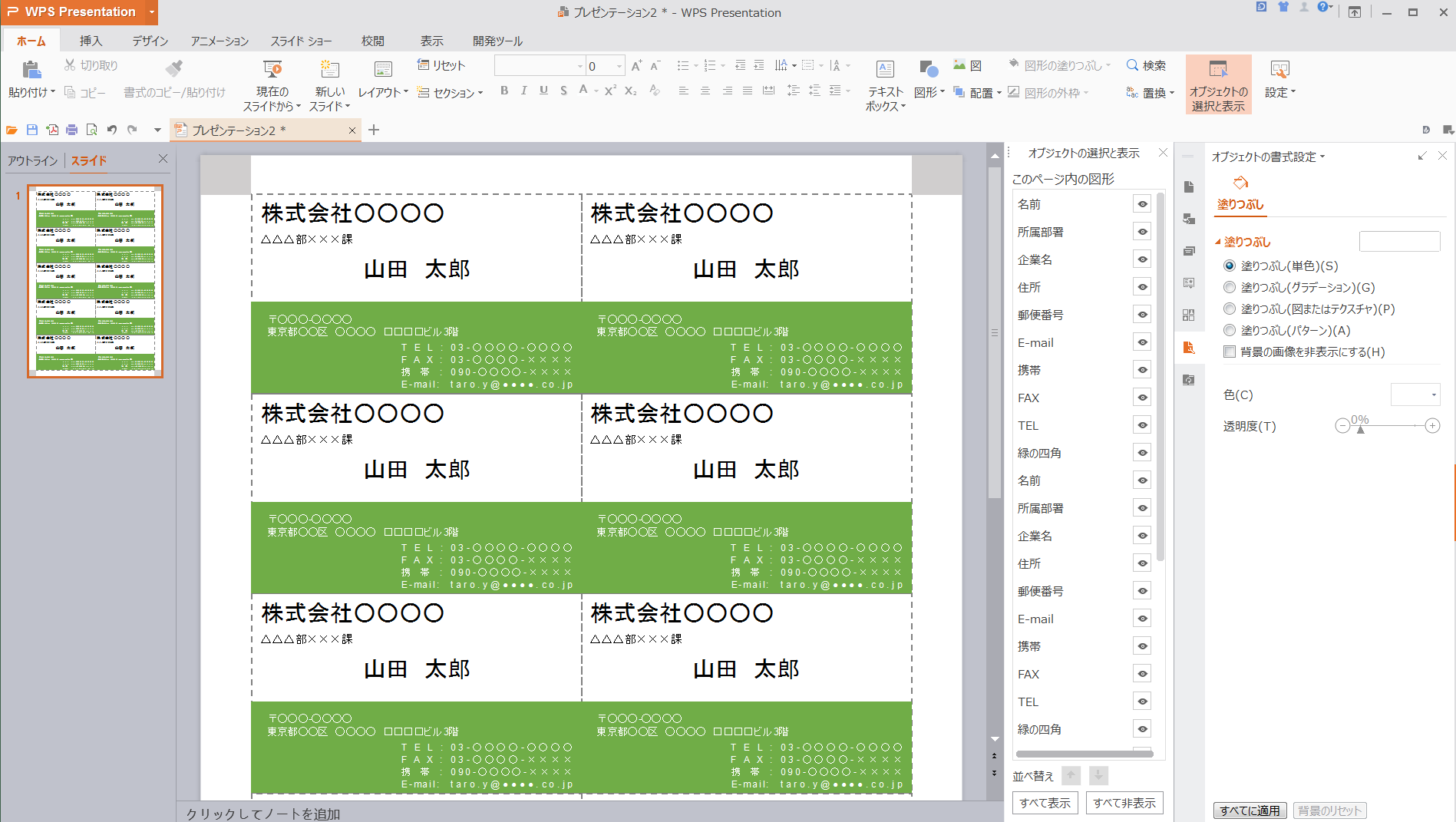
Task: Increase transparency with the plus button
Action: pos(1432,425)
